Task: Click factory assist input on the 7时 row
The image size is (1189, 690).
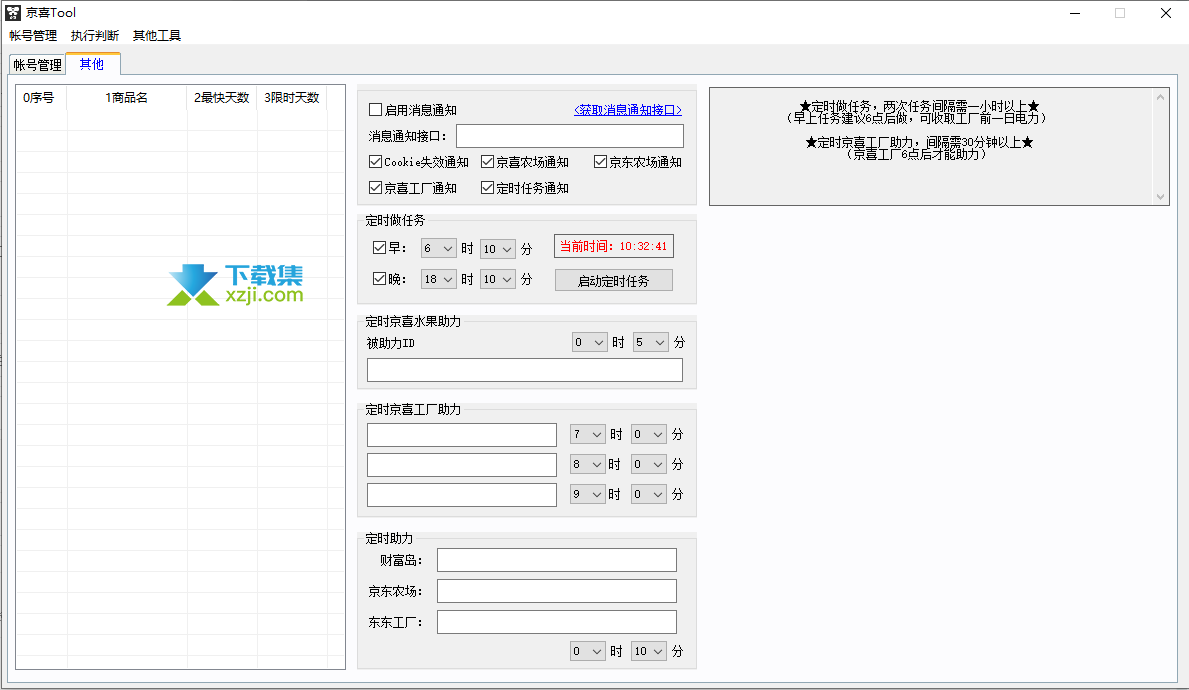Action: click(462, 434)
